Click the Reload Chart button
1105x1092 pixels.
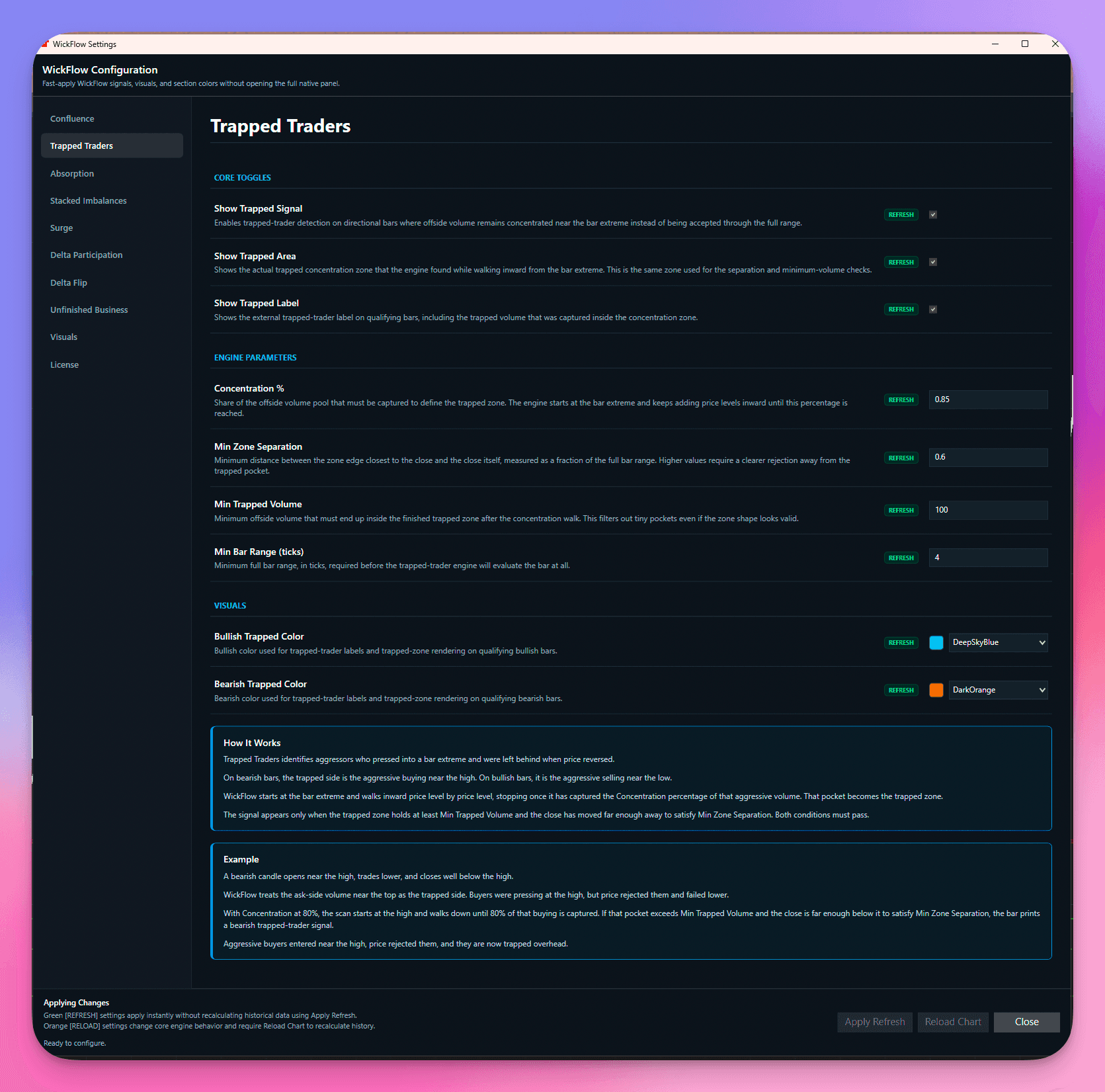952,1022
